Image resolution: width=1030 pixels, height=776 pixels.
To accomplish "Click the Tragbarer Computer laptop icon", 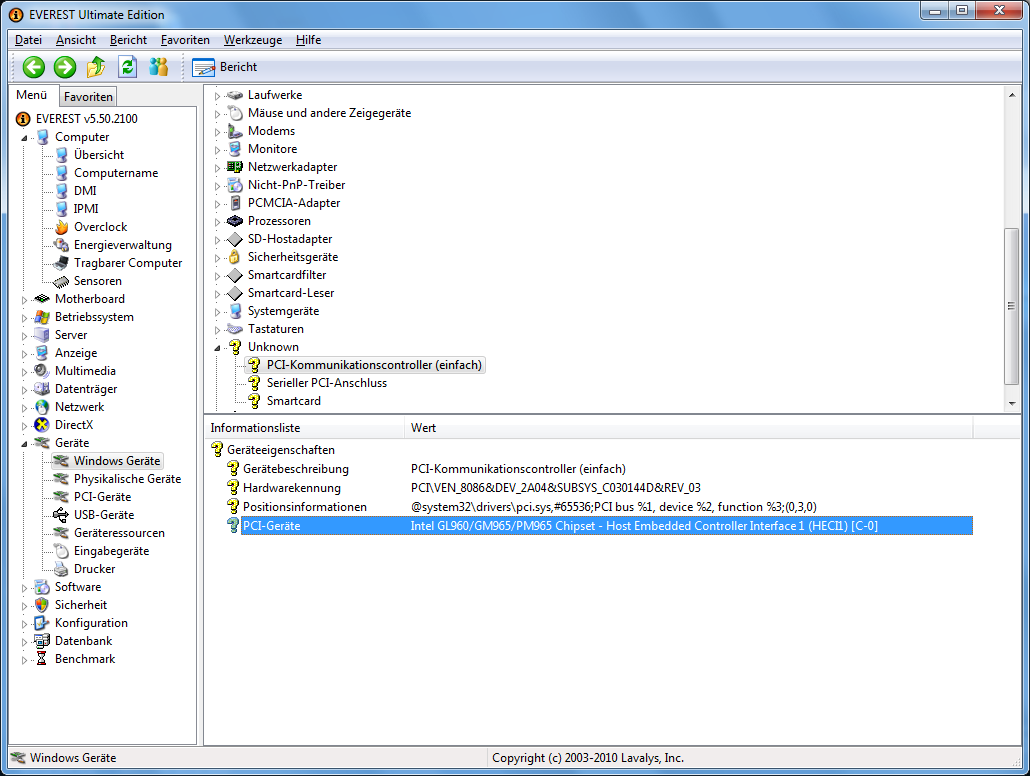I will [x=61, y=263].
